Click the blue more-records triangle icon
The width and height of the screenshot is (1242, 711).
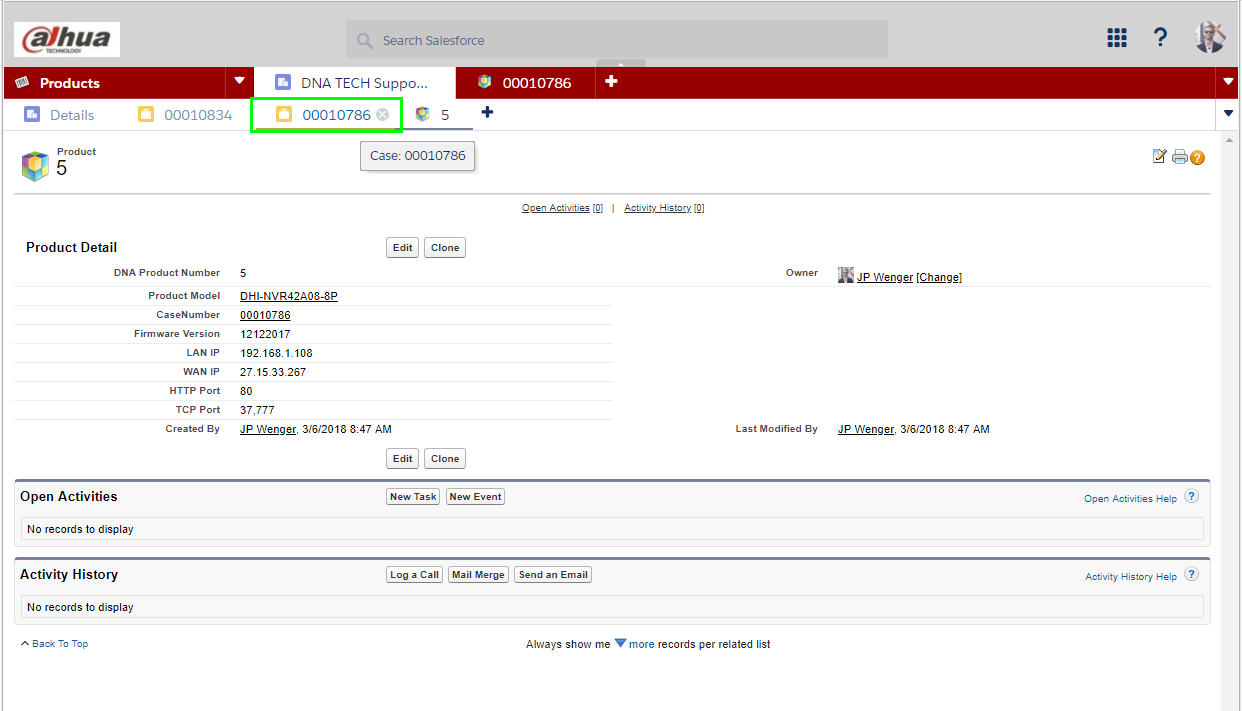coord(620,643)
